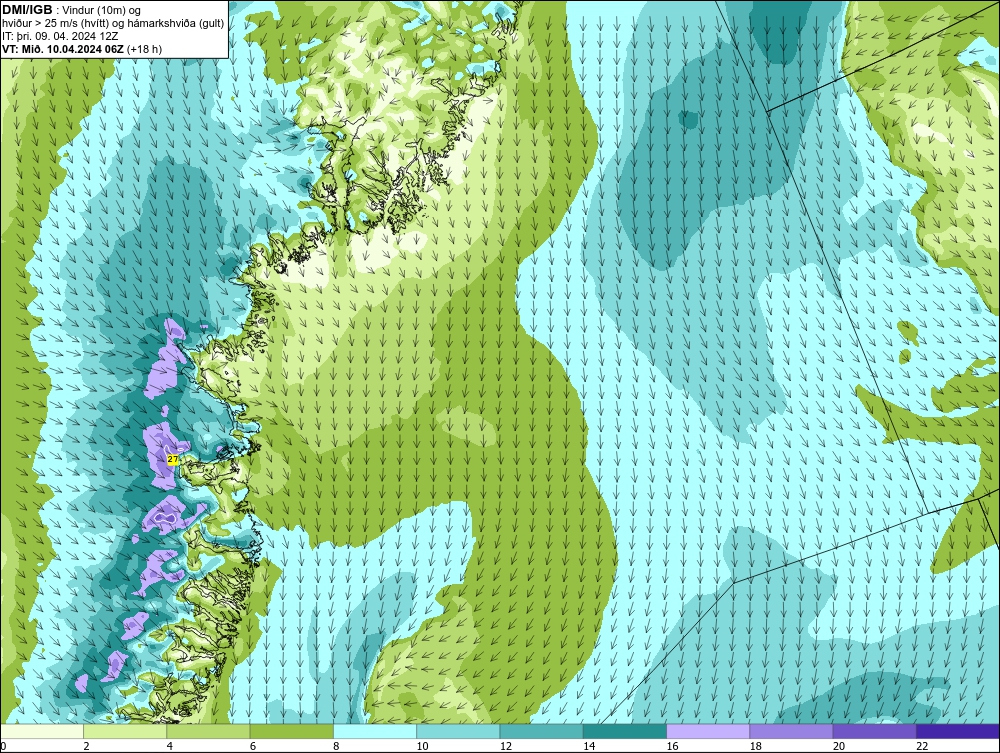The height and width of the screenshot is (753, 1000).
Task: Select the 6–8 m/s green legend color
Action: click(292, 731)
